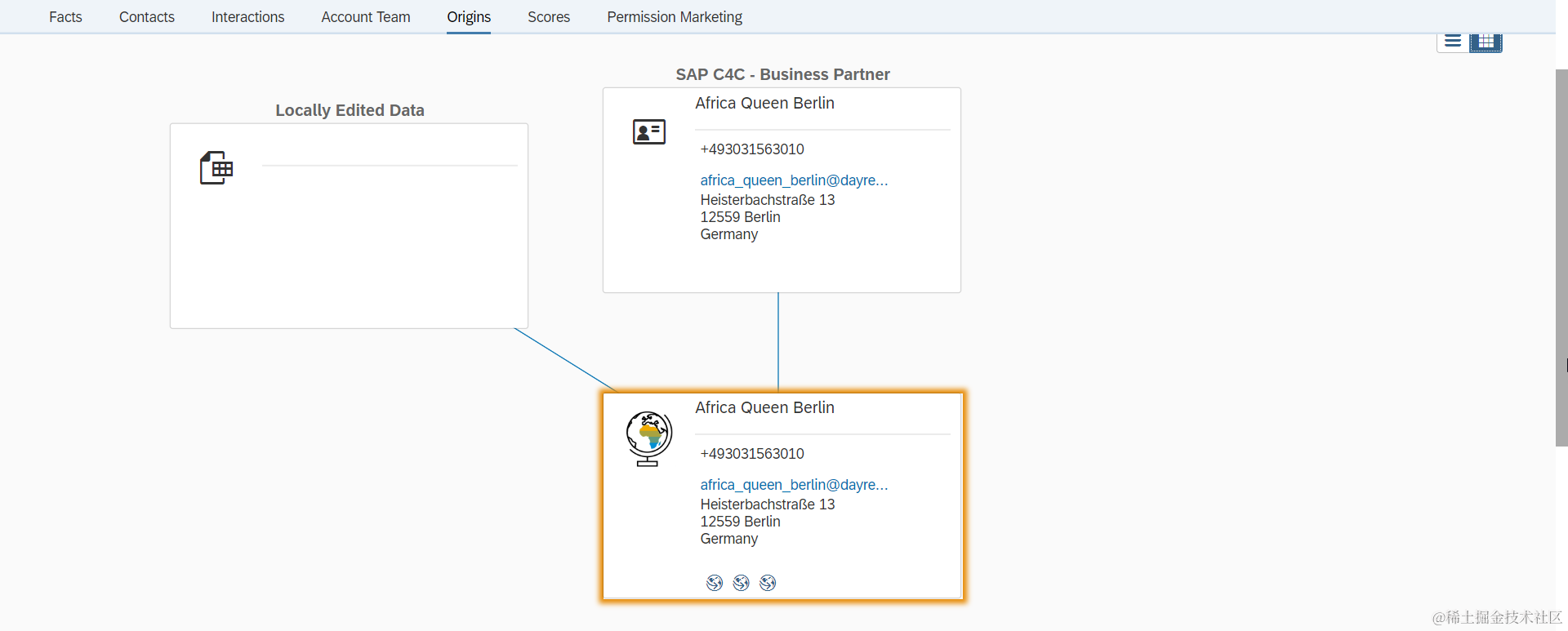Click the business card icon in SAP C4C card

pyautogui.click(x=649, y=131)
